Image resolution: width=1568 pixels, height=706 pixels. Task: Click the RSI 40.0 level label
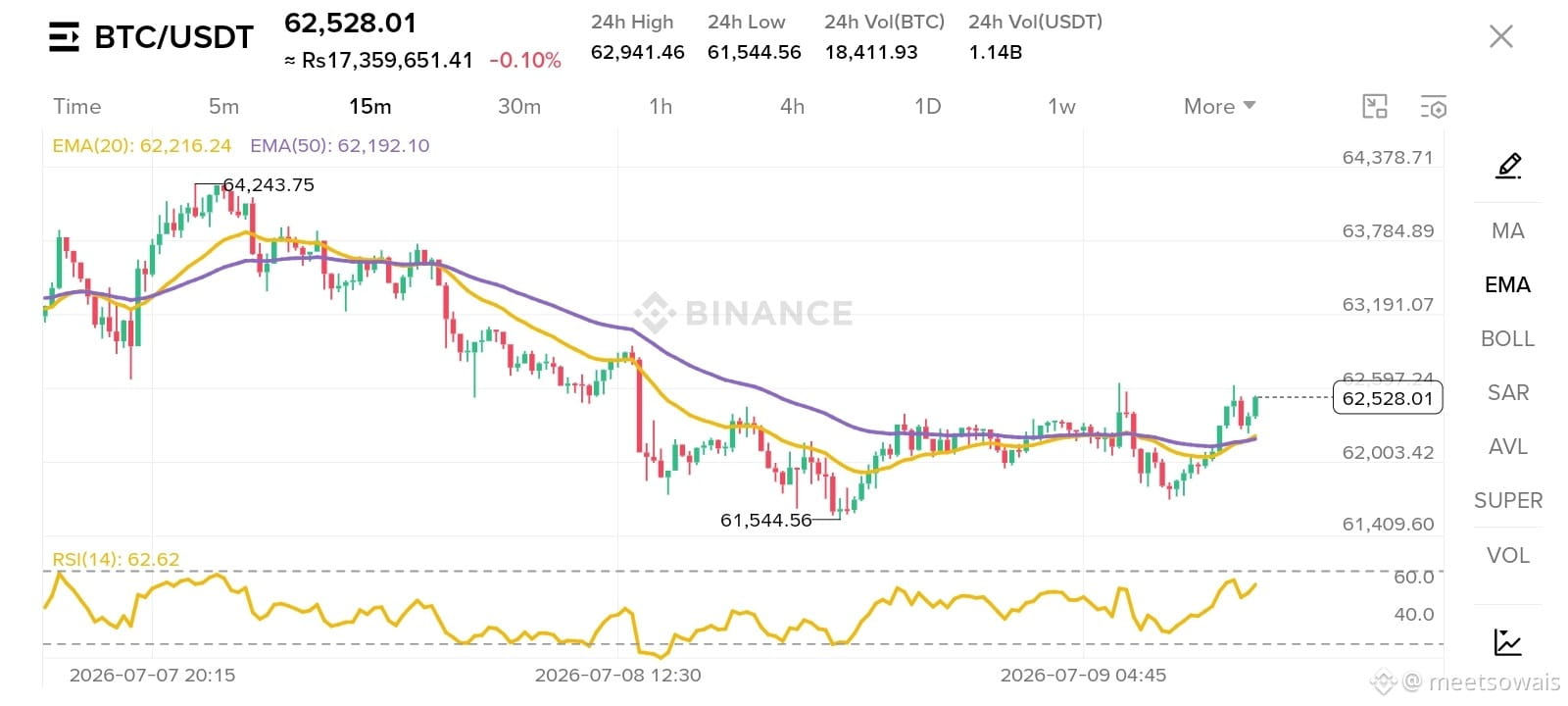1413,614
